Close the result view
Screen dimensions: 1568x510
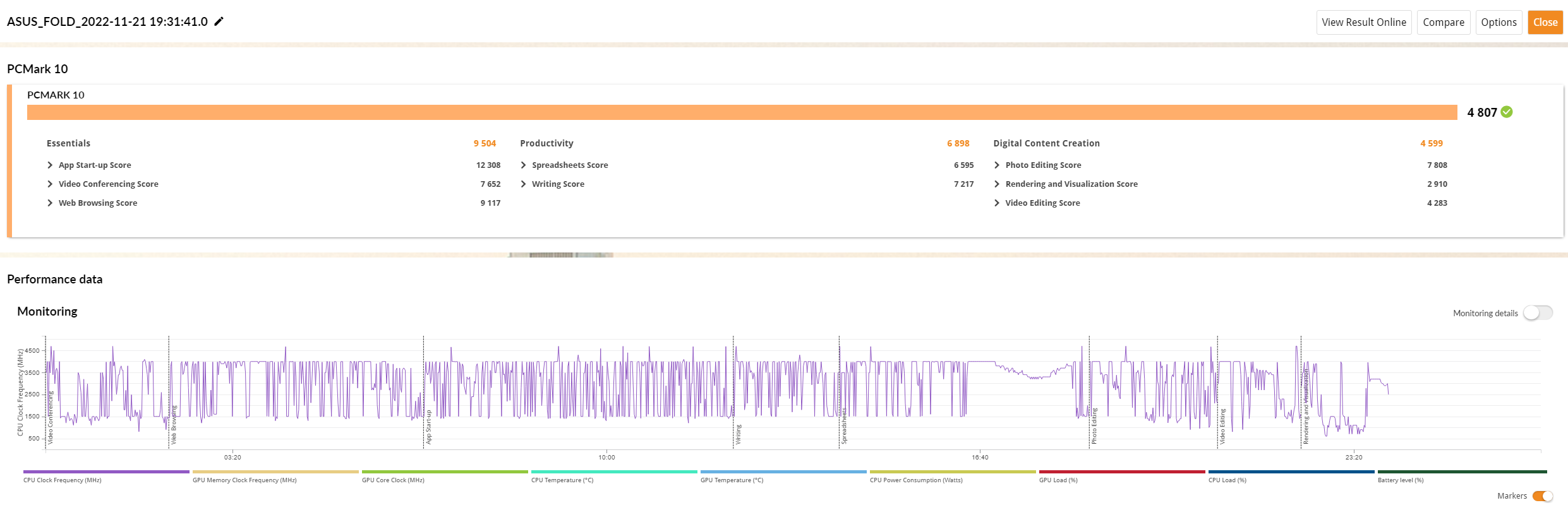[x=1545, y=22]
